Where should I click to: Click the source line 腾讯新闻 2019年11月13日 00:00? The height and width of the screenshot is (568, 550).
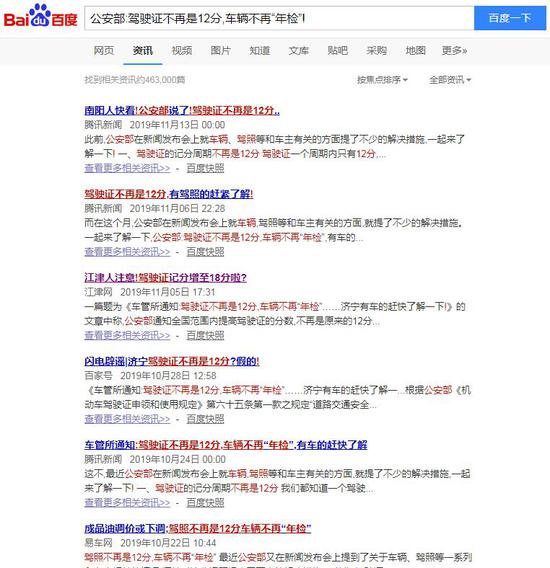(x=155, y=125)
